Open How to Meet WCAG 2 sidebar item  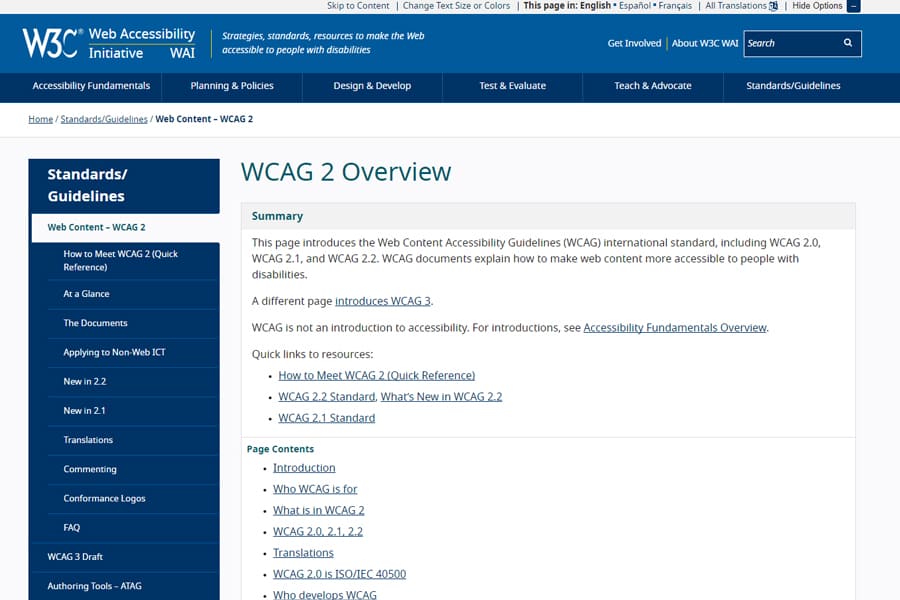point(133,261)
